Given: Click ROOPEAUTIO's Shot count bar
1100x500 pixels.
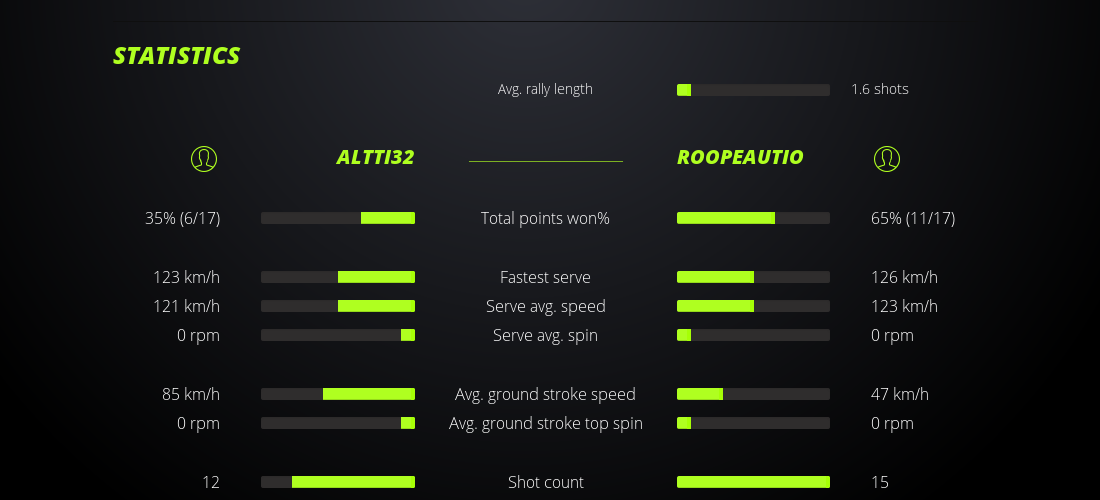Looking at the screenshot, I should 753,482.
